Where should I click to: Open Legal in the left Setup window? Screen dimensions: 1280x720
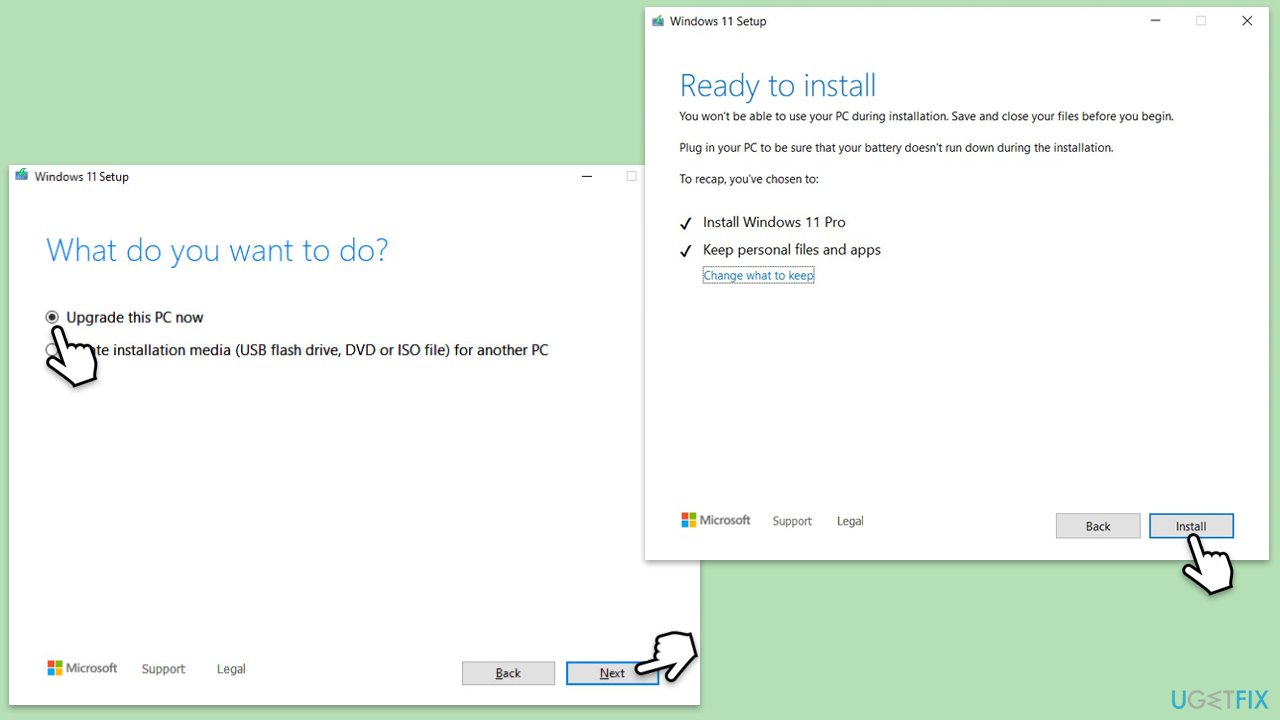click(x=231, y=668)
